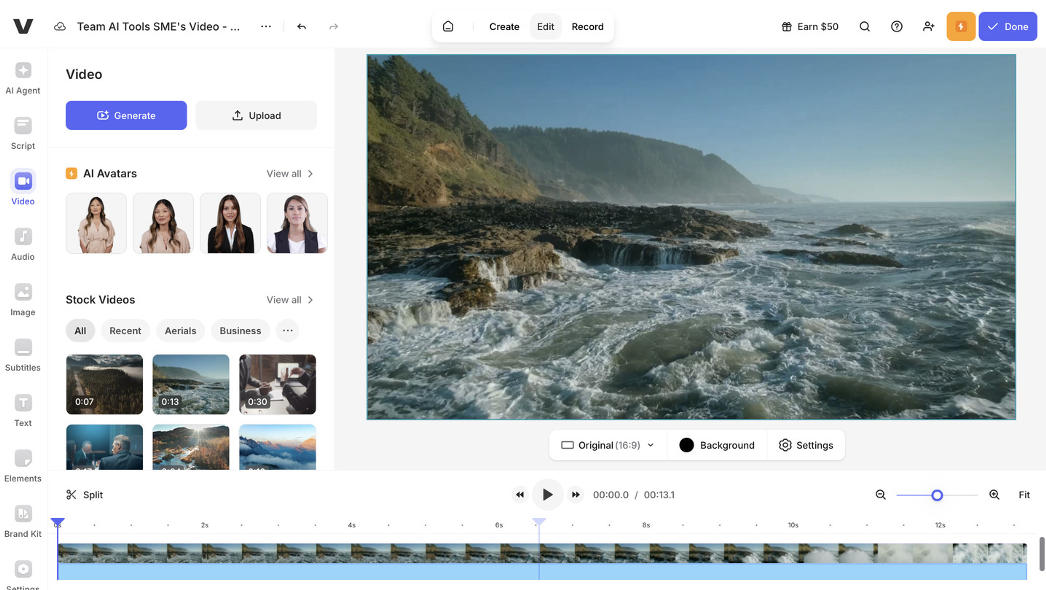
Task: Select the second AI avatar thumbnail
Action: [x=163, y=223]
